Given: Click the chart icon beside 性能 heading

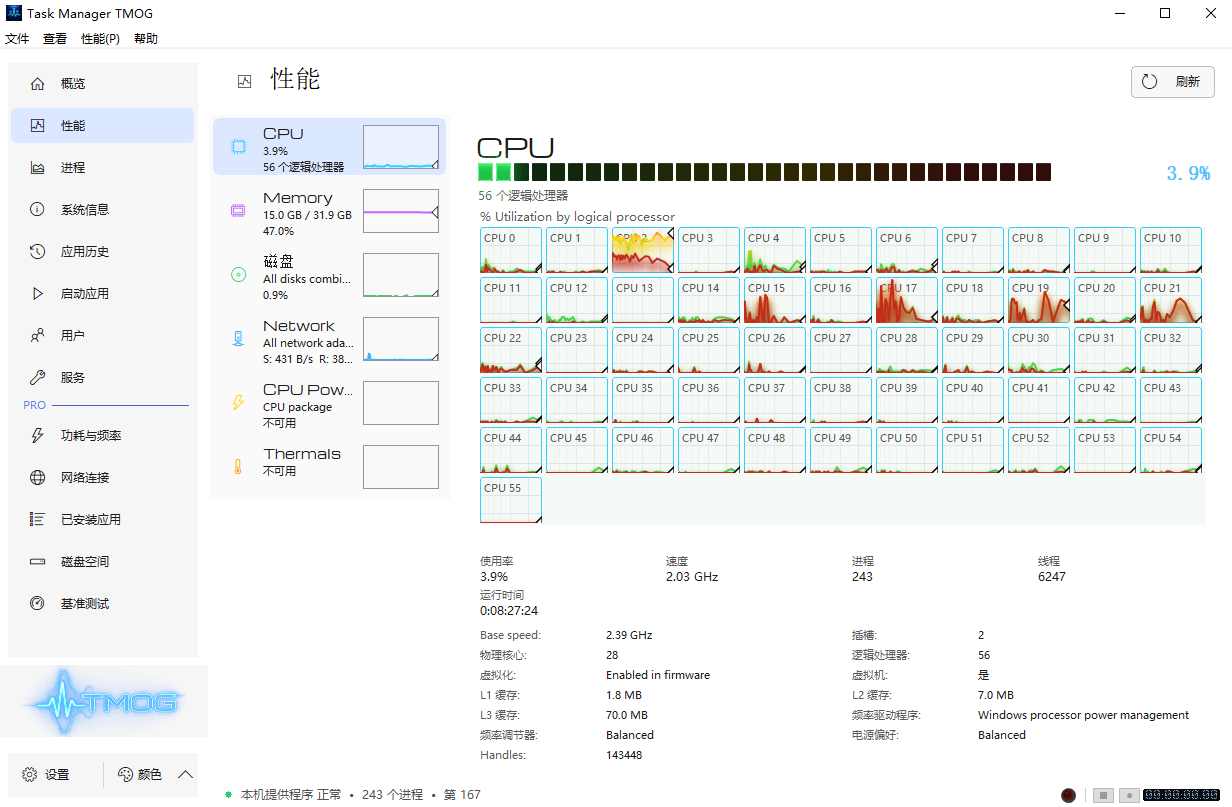Looking at the screenshot, I should 244,82.
